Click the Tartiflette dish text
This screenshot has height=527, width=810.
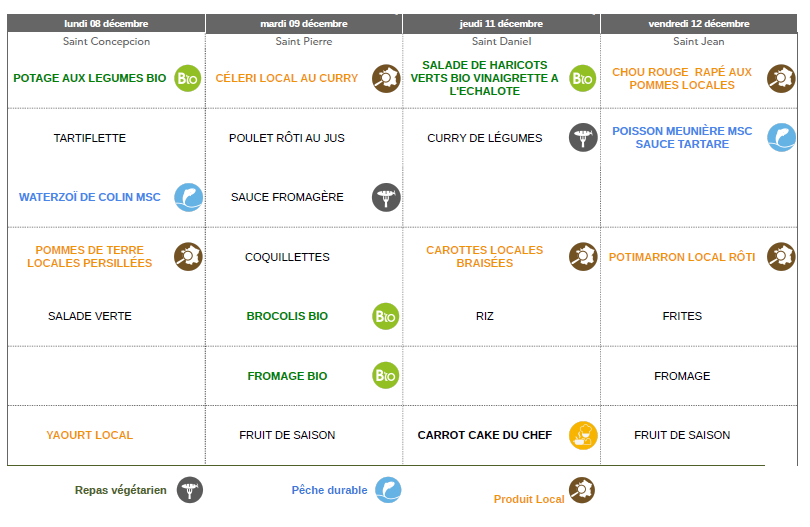pos(90,138)
